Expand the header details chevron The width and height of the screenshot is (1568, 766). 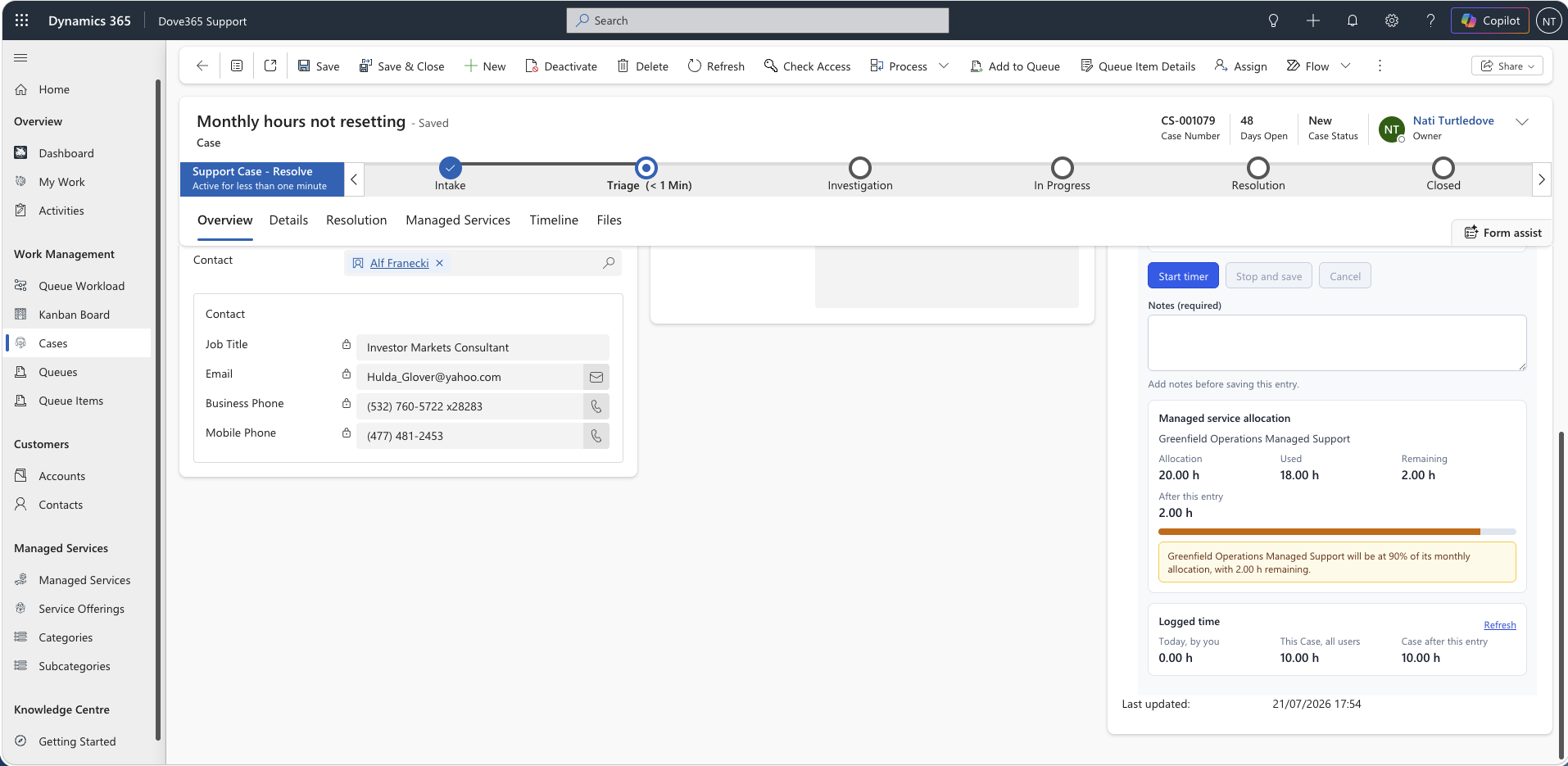click(x=1522, y=122)
